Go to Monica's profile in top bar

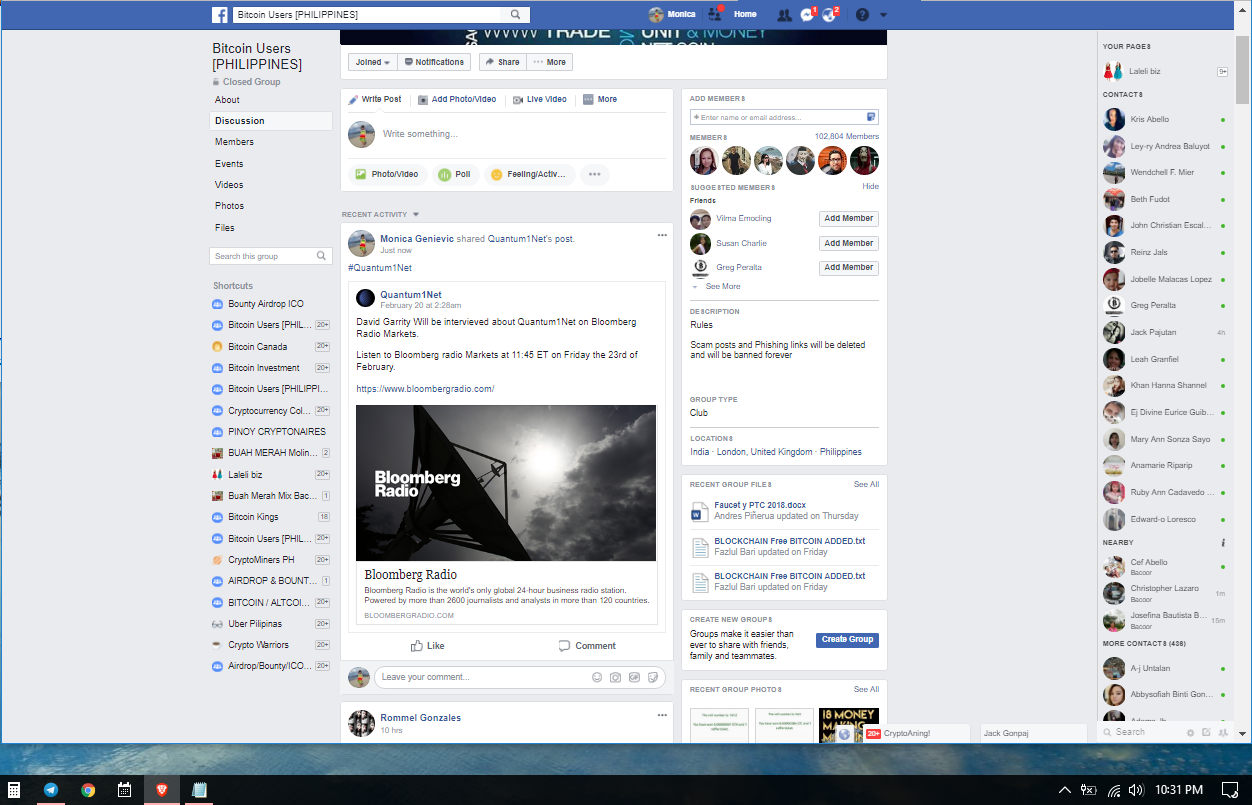672,15
